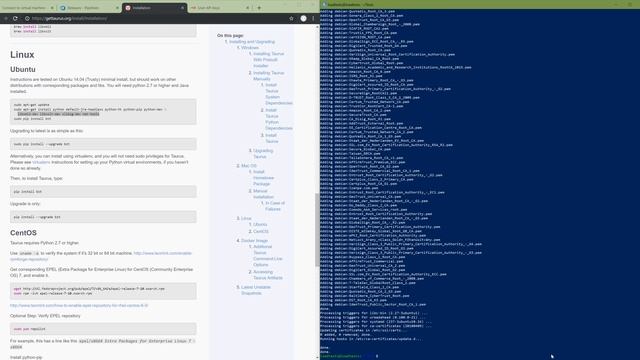The height and width of the screenshot is (360, 640).
Task: Open a new browser tab
Action: pyautogui.click(x=259, y=8)
